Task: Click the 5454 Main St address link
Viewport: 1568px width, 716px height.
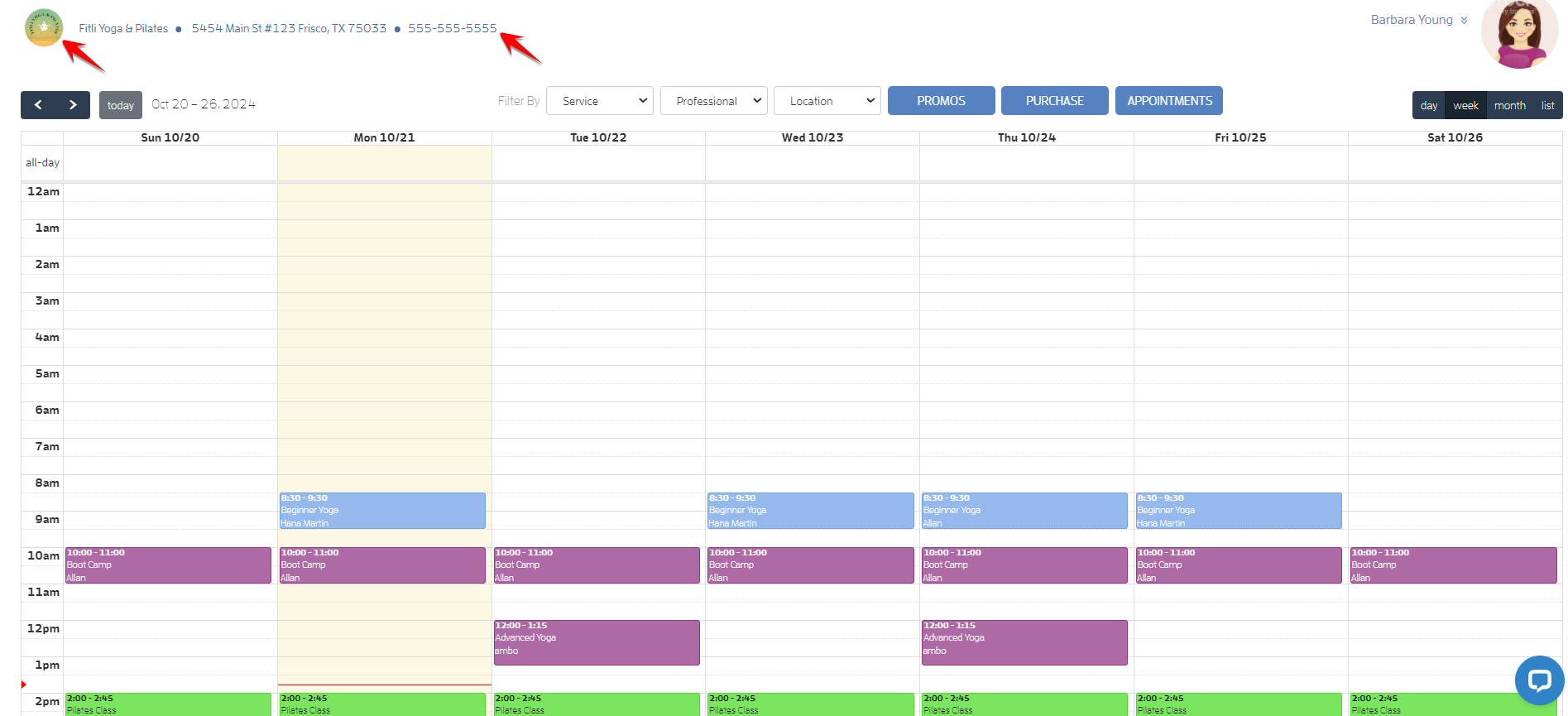Action: coord(289,28)
